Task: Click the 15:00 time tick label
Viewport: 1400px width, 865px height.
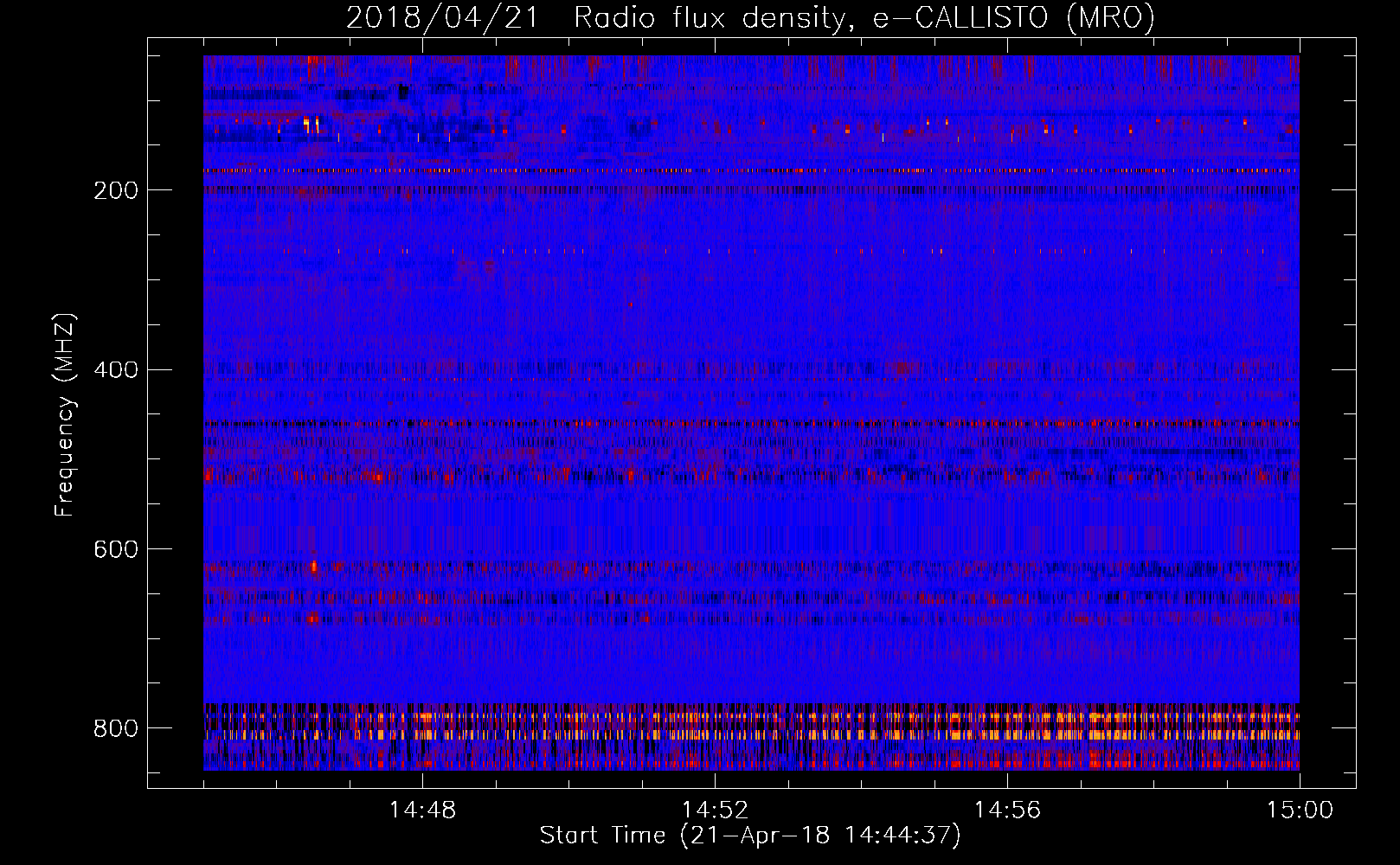Action: click(1300, 811)
